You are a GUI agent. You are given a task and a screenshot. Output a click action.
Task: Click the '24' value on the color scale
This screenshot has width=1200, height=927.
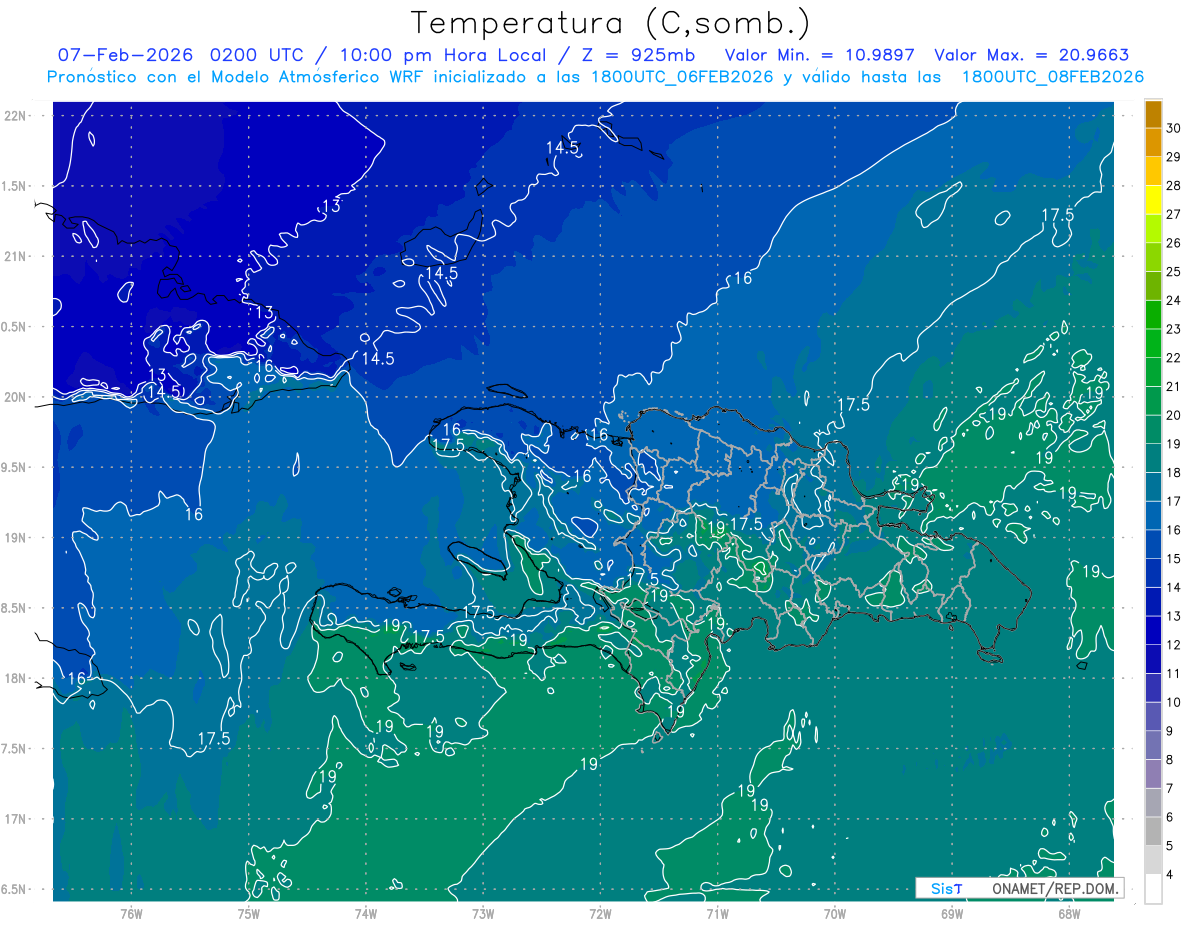click(1173, 300)
